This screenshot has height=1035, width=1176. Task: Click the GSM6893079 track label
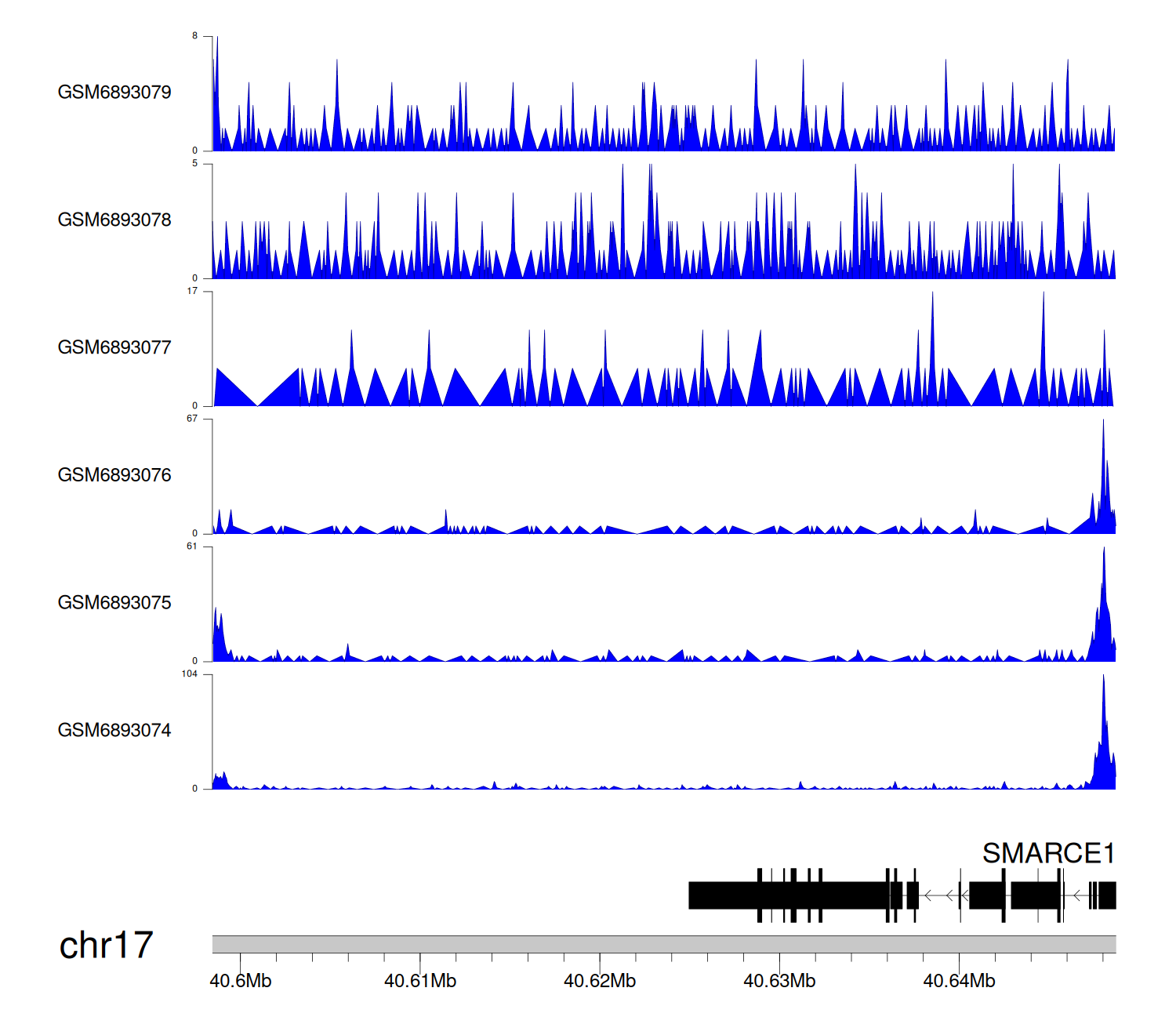pyautogui.click(x=114, y=93)
